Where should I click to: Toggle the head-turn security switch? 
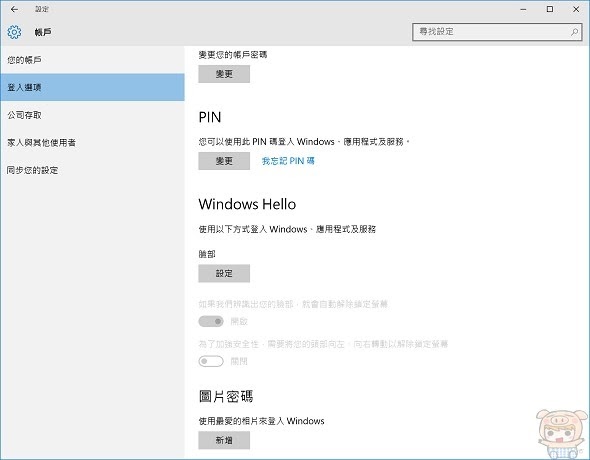[211, 361]
